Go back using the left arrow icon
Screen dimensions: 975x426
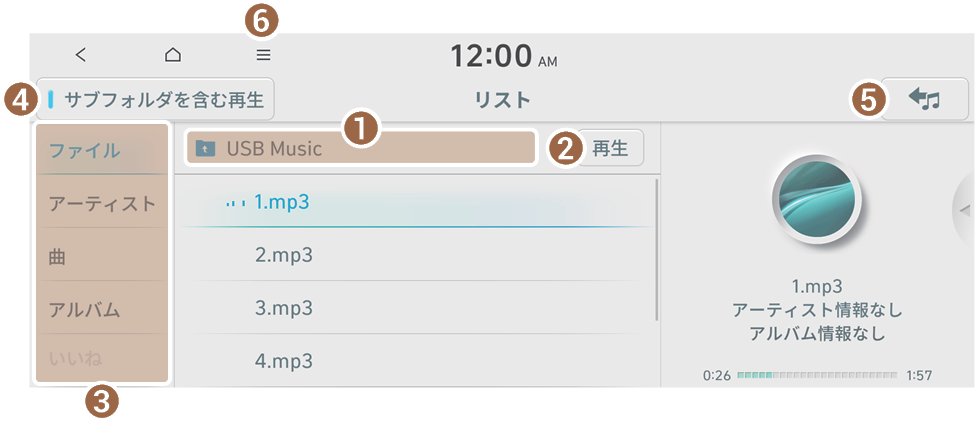coord(81,55)
